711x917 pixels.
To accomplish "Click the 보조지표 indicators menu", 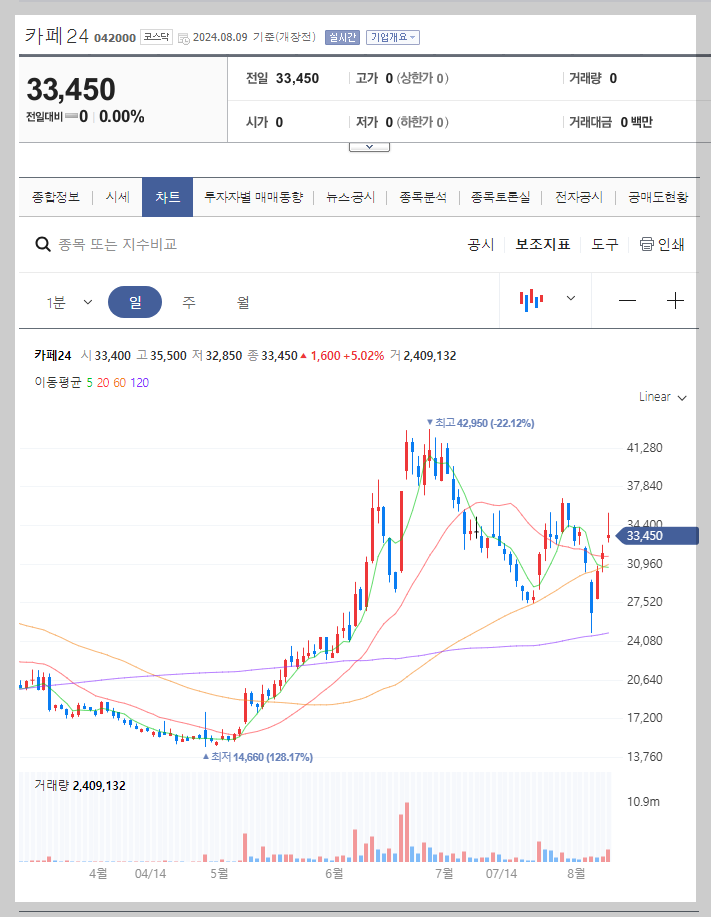I will [x=542, y=244].
